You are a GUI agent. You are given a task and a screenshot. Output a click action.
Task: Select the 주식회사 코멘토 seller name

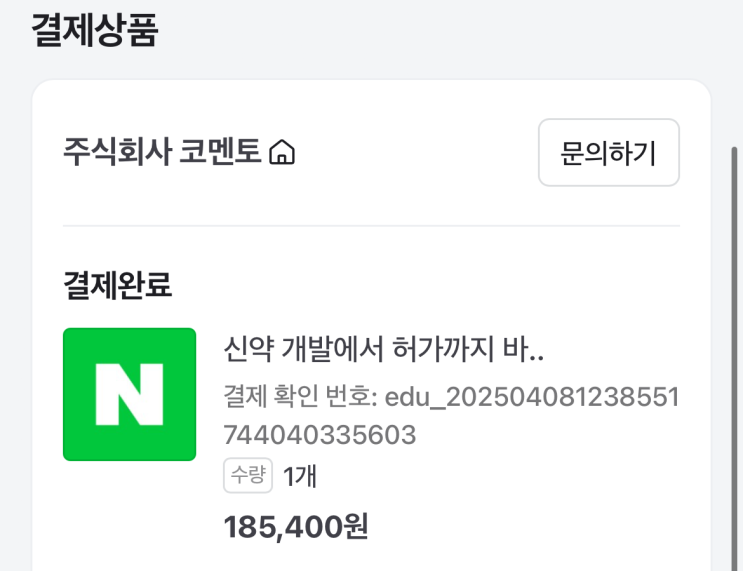coord(161,153)
